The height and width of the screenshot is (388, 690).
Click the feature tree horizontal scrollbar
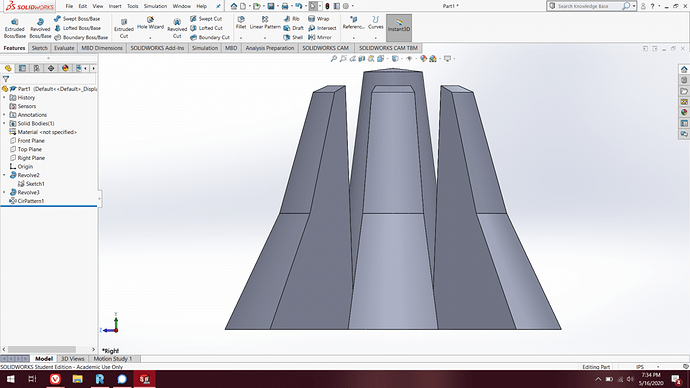click(x=42, y=349)
